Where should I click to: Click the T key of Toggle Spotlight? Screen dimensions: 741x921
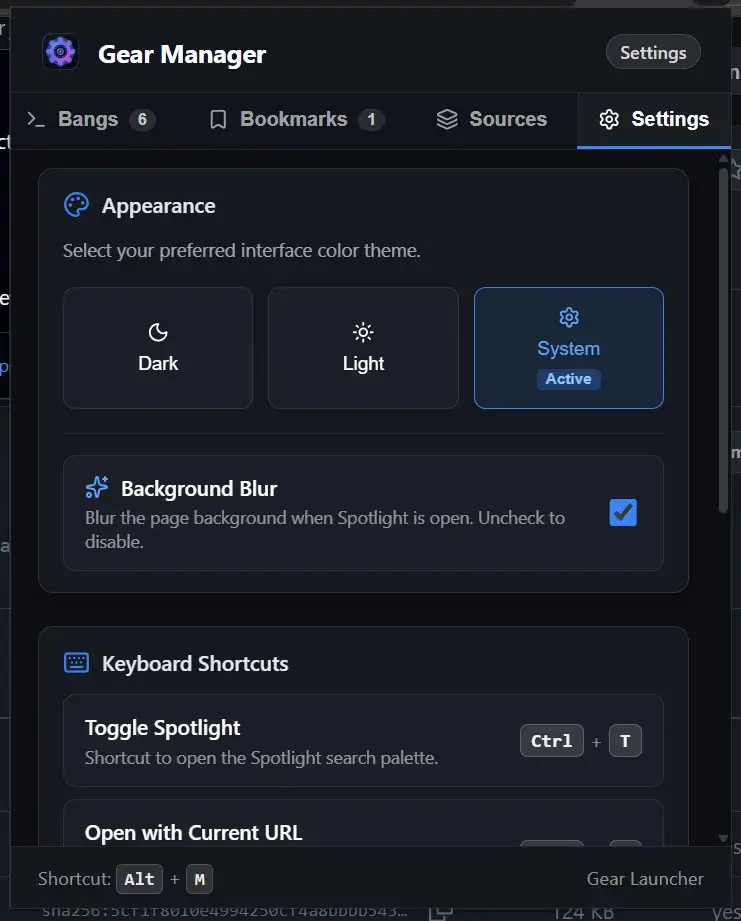tap(625, 741)
